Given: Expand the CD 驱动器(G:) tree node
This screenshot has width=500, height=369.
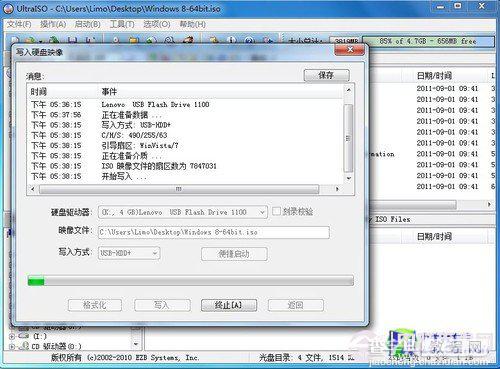Looking at the screenshot, I should [11, 347].
